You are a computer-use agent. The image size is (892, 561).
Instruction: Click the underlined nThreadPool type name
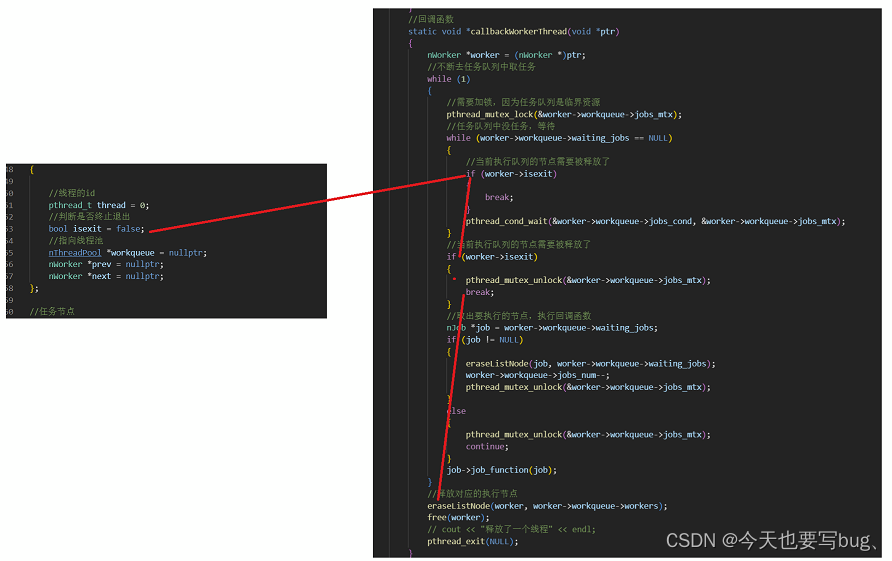point(75,253)
